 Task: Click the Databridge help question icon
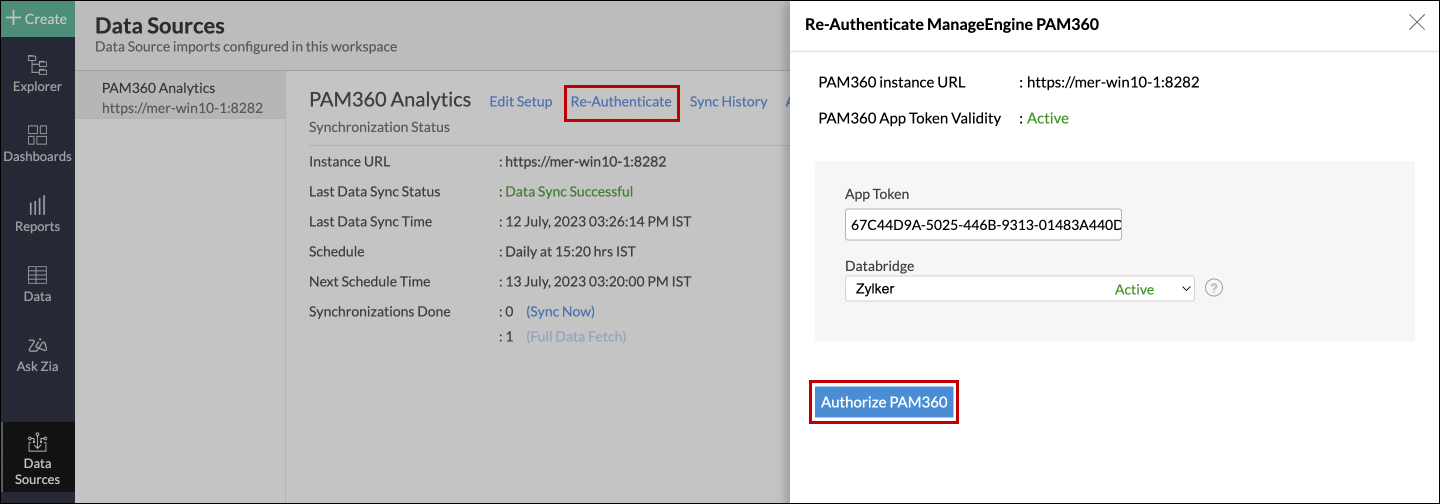pyautogui.click(x=1214, y=288)
